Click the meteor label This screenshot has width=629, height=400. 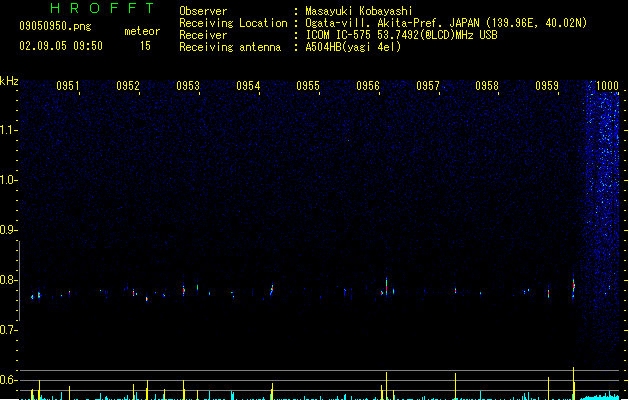(x=142, y=31)
